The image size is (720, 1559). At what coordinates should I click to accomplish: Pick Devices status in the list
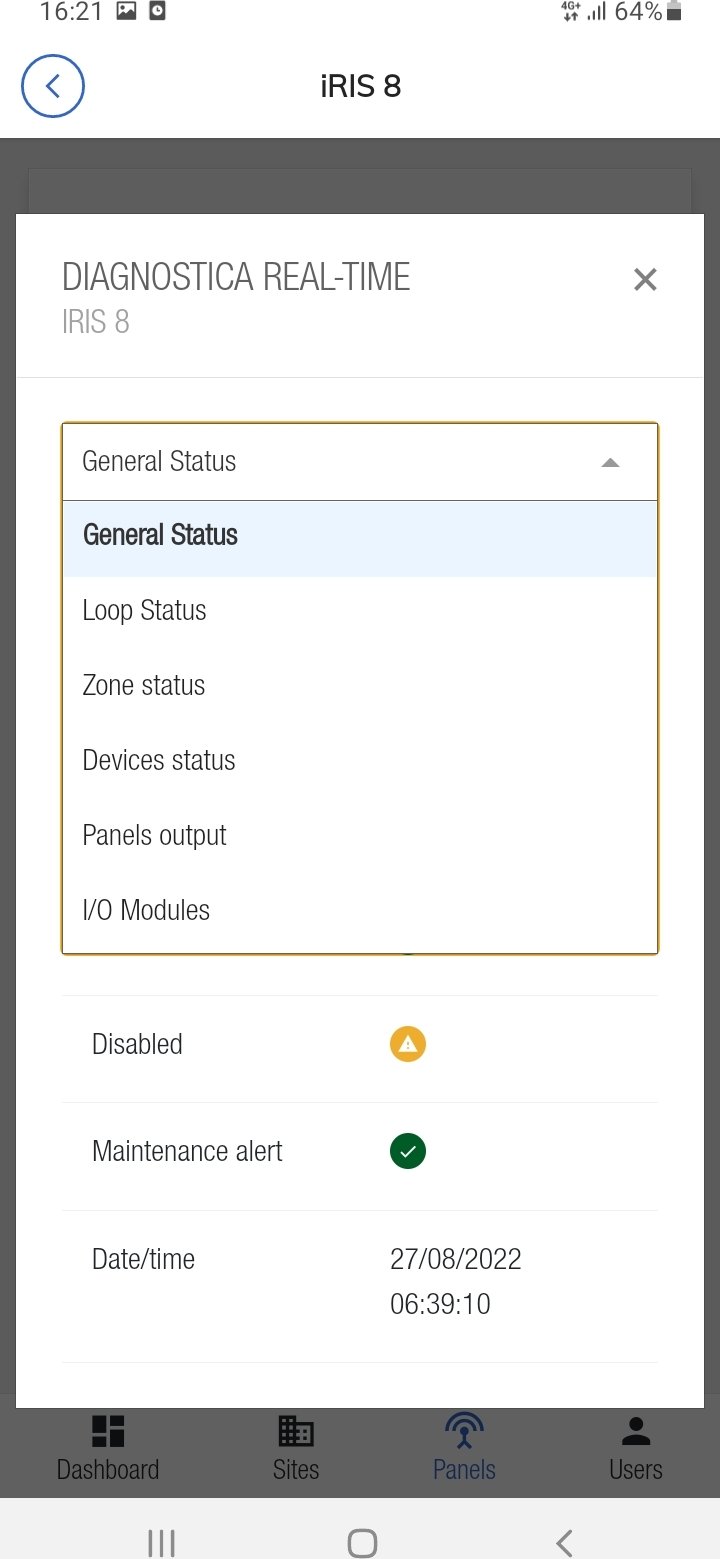click(x=159, y=760)
